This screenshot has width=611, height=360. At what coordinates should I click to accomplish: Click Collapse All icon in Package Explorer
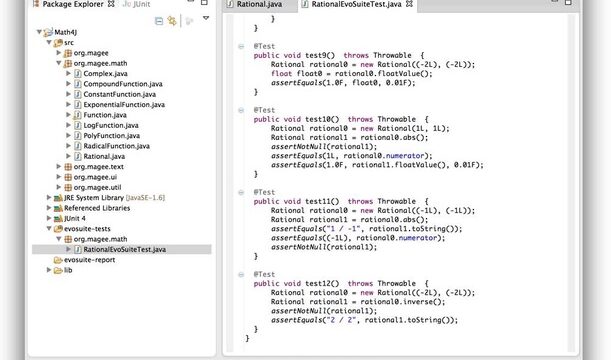click(159, 21)
